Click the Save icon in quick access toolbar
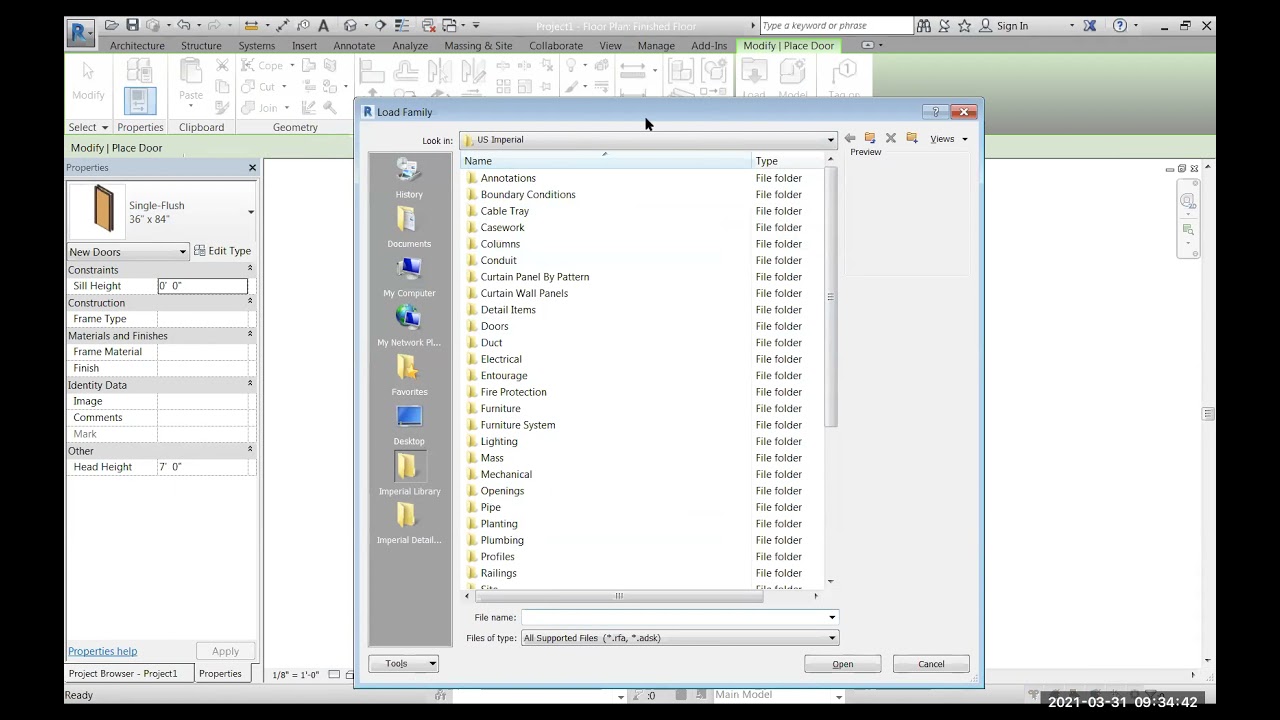Viewport: 1280px width, 720px height. click(x=133, y=25)
